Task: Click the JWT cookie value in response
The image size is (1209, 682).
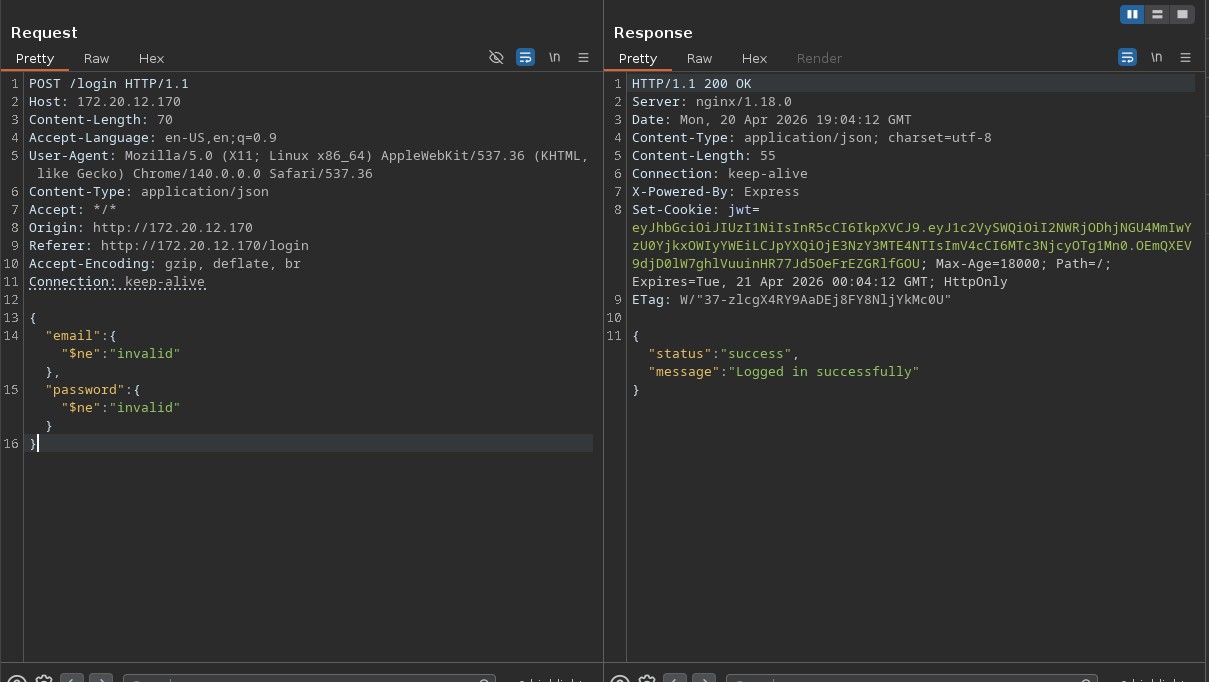Action: pyautogui.click(x=910, y=246)
